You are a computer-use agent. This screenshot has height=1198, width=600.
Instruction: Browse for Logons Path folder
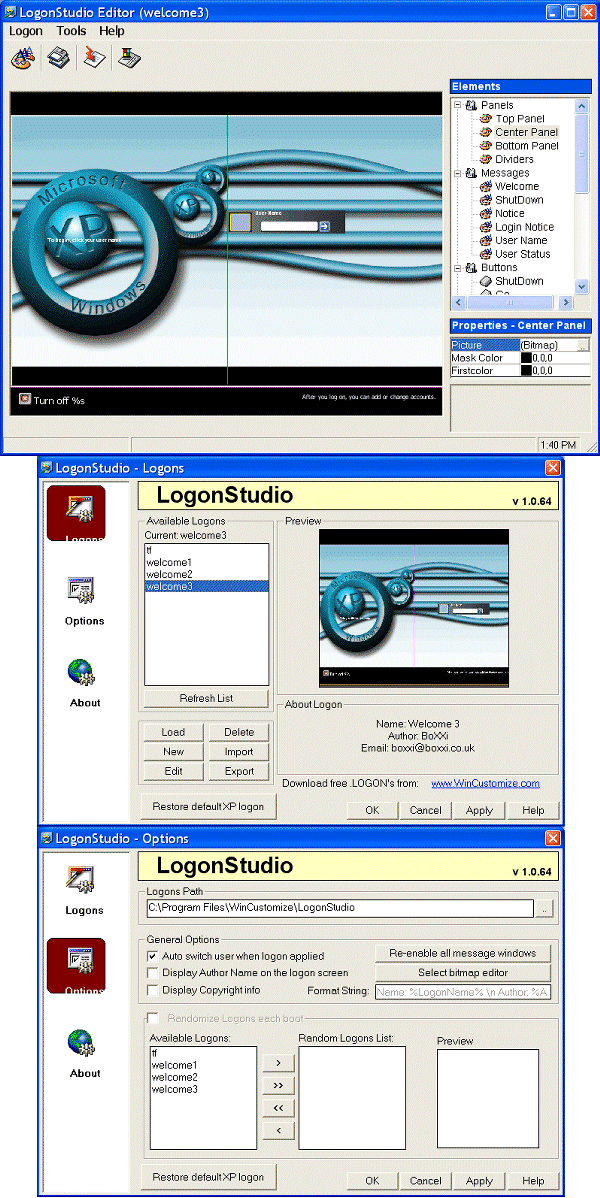[x=543, y=908]
